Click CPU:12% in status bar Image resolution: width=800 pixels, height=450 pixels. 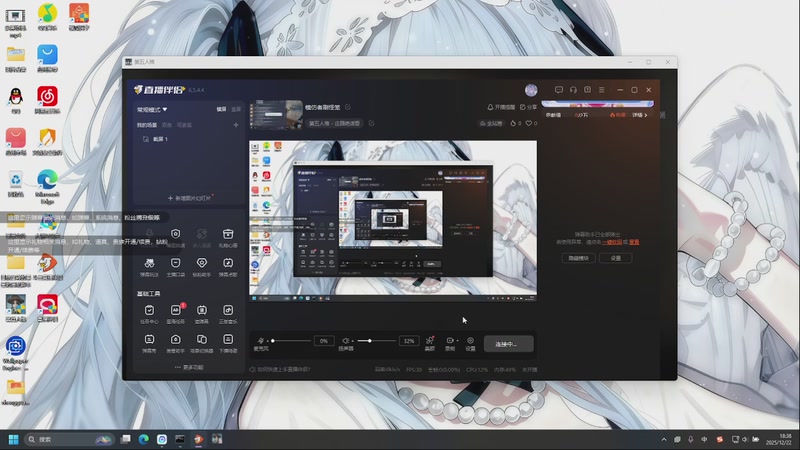[x=477, y=370]
